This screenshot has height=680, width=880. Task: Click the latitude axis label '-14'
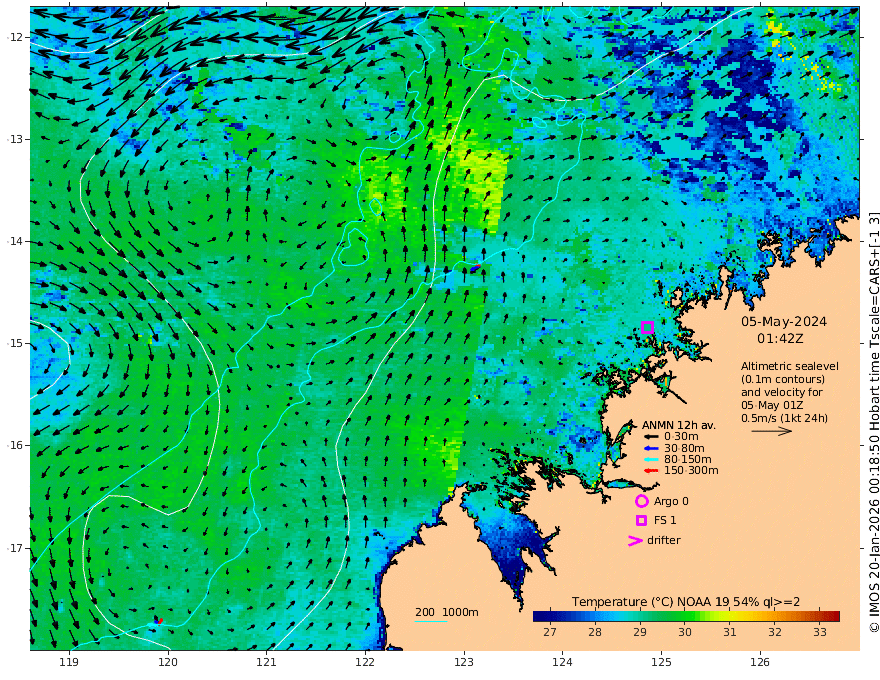(x=15, y=241)
